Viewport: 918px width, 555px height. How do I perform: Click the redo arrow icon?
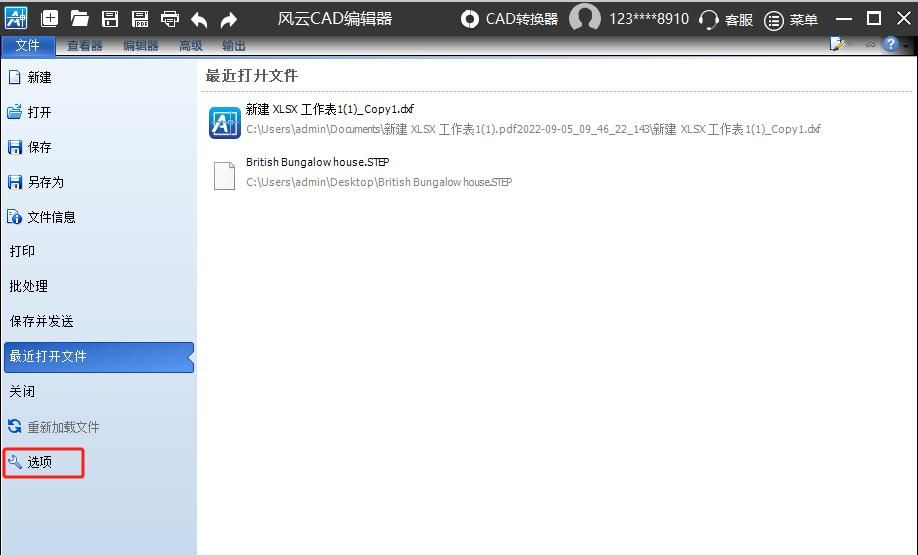(228, 20)
